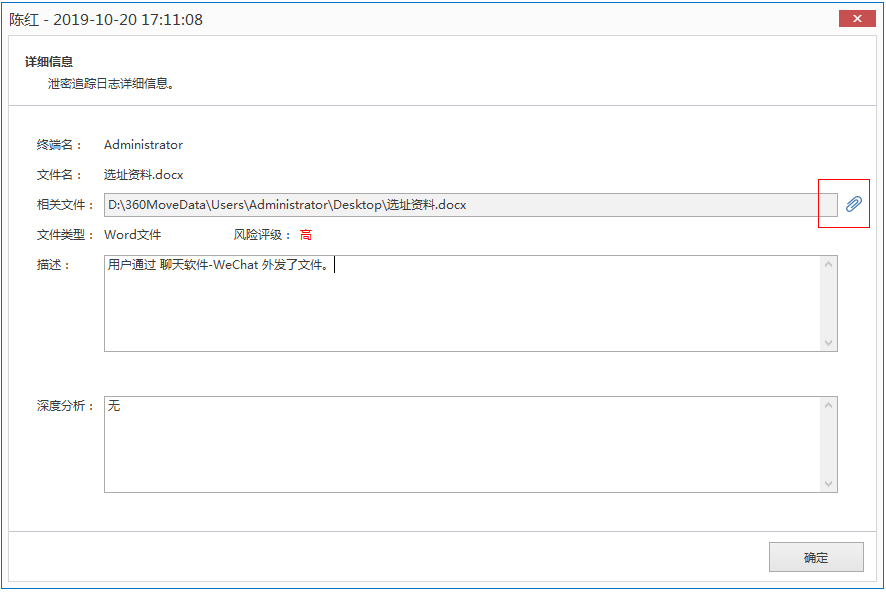Focus the 描述 text box
The image size is (886, 594).
click(460, 303)
